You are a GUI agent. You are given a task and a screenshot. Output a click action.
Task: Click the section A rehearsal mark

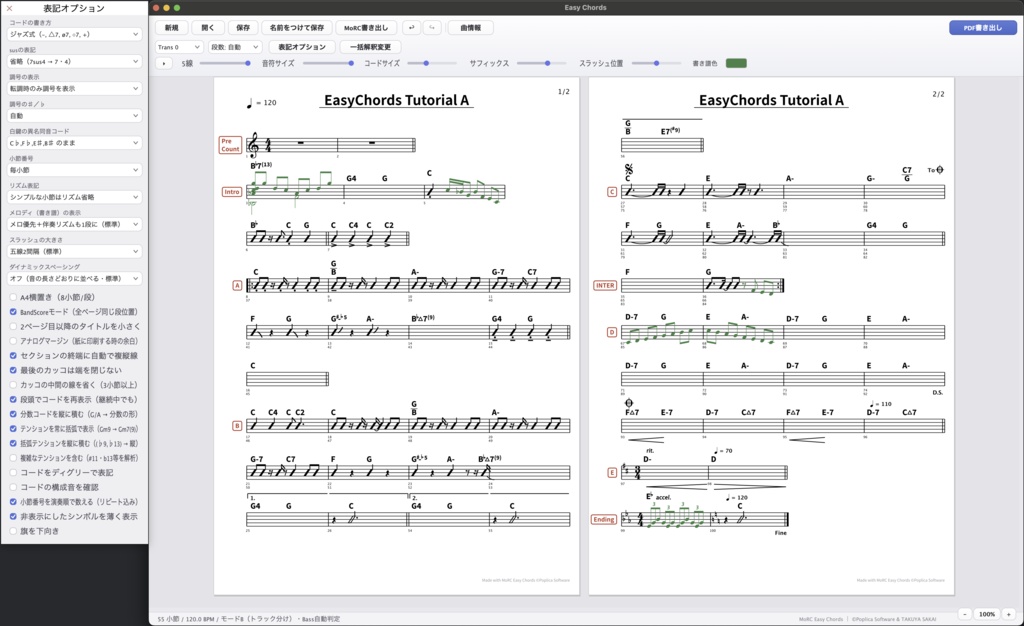pos(237,285)
